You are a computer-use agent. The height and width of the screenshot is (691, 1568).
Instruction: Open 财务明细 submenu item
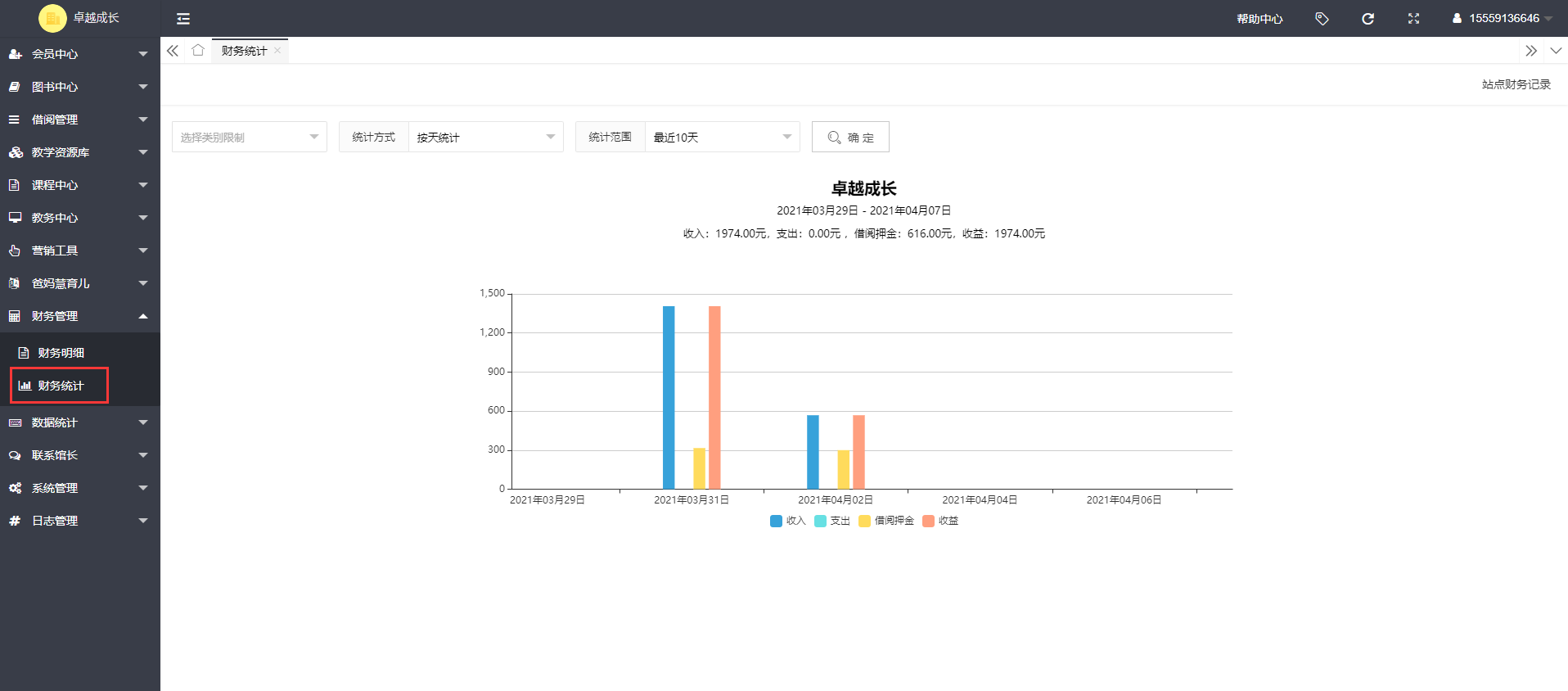click(80, 353)
